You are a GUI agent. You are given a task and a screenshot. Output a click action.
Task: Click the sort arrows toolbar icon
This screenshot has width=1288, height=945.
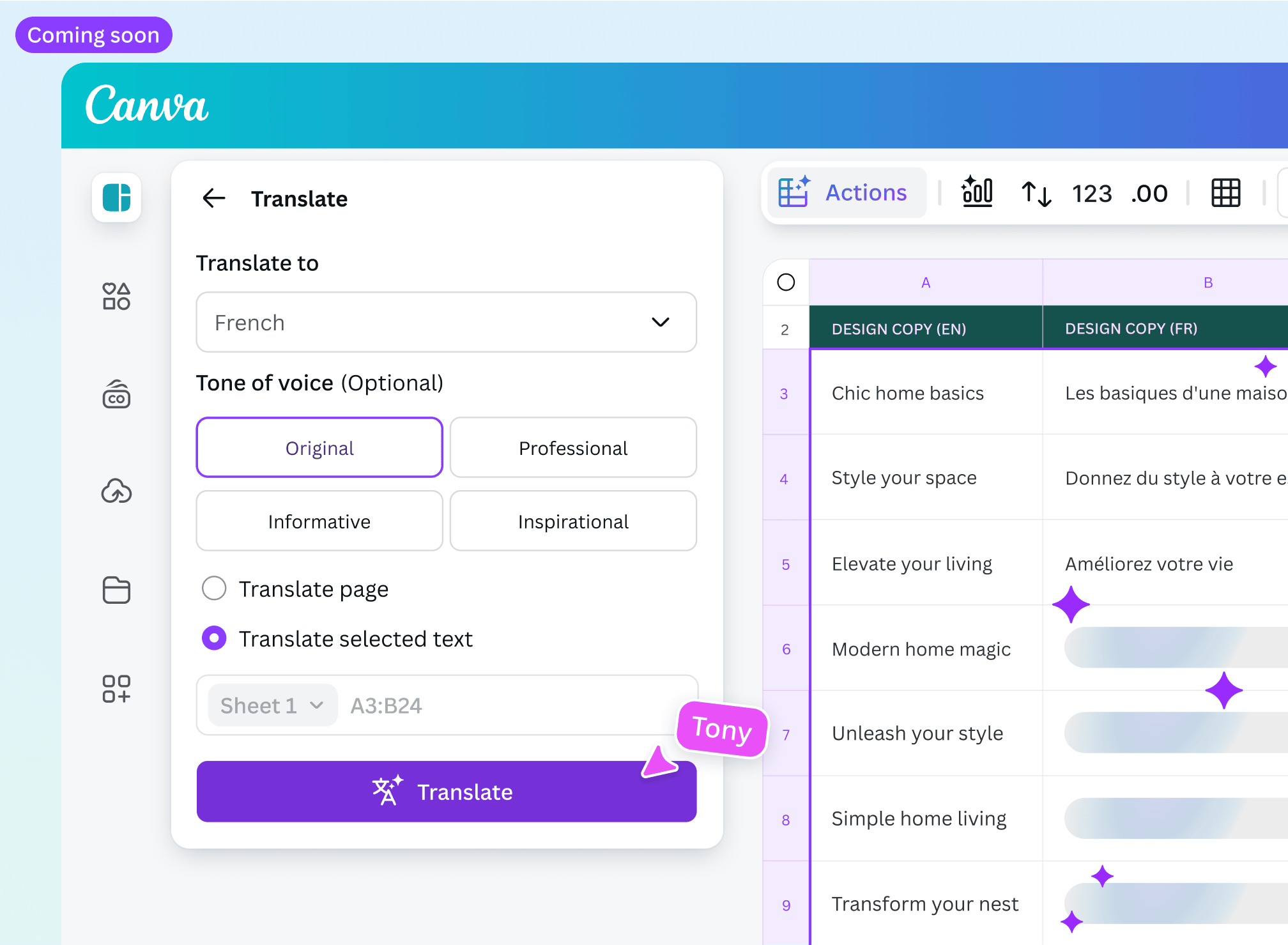[x=1036, y=193]
